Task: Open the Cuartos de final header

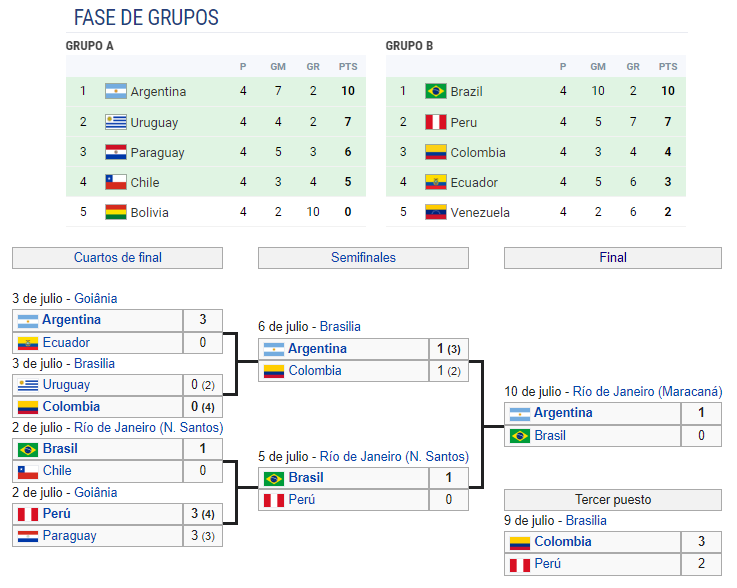Action: click(x=118, y=258)
